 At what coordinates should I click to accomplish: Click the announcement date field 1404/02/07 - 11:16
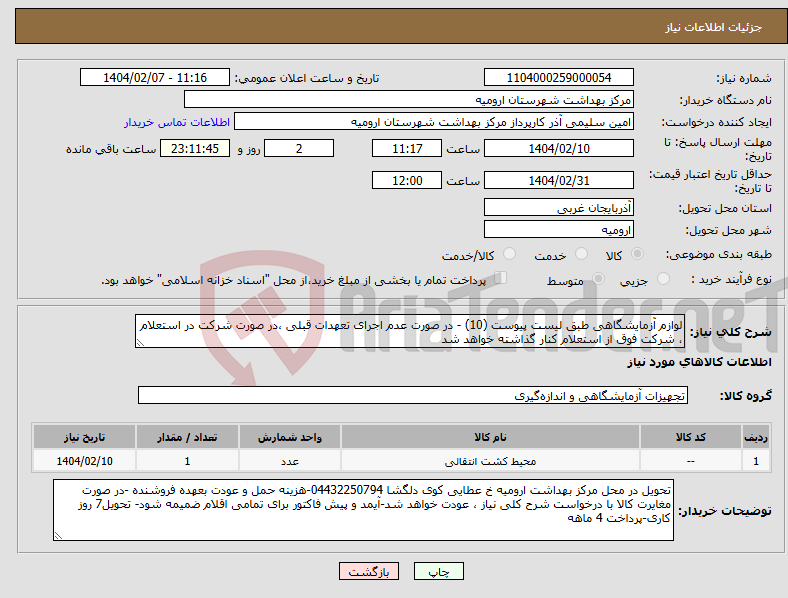click(x=155, y=78)
